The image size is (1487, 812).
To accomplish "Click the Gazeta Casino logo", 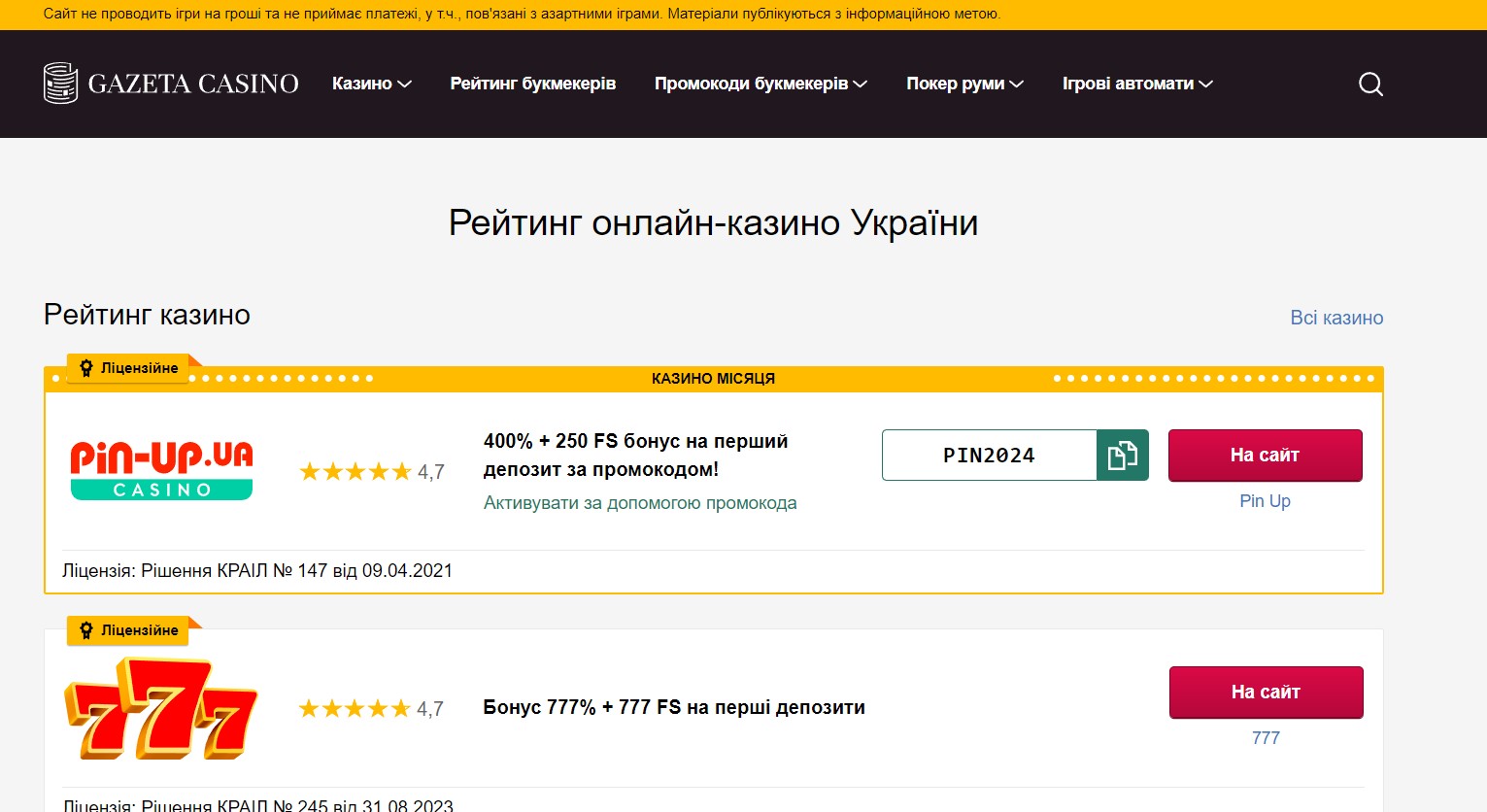I will (171, 84).
